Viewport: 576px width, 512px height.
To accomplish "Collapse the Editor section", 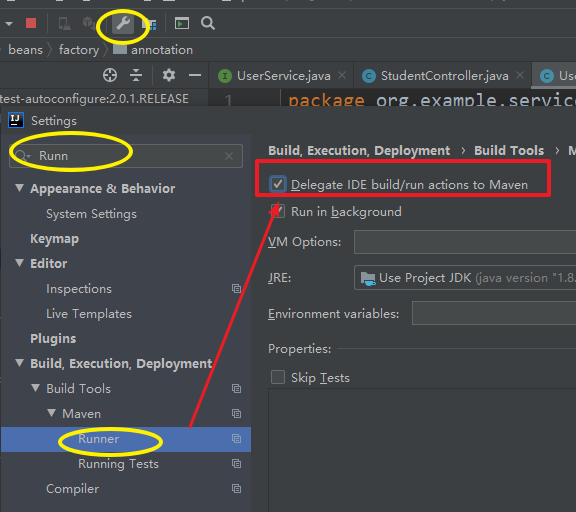I will click(20, 263).
